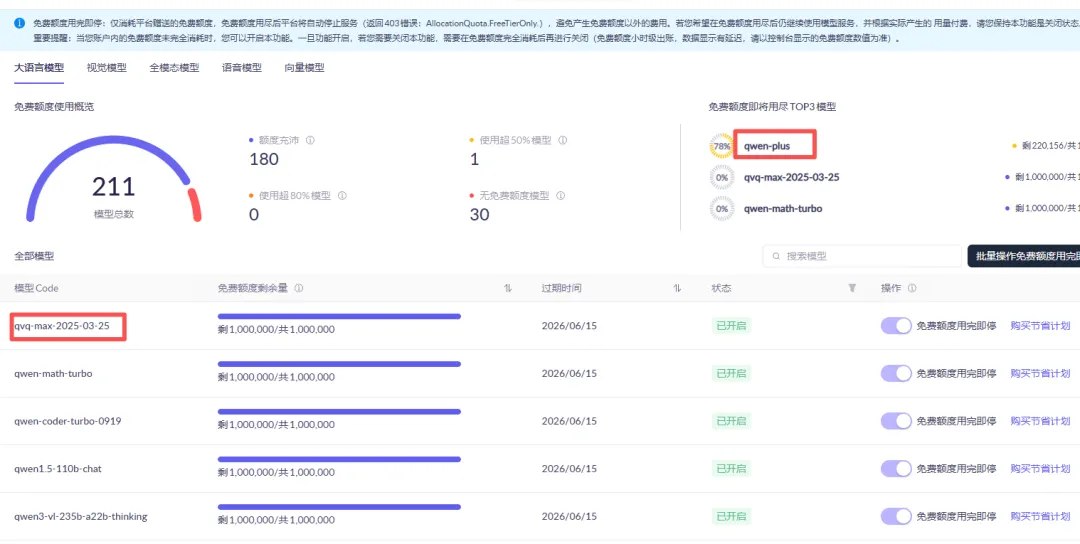Toggle 免费额度用完即停 for qwen-coder-turbo-0919

tap(896, 421)
